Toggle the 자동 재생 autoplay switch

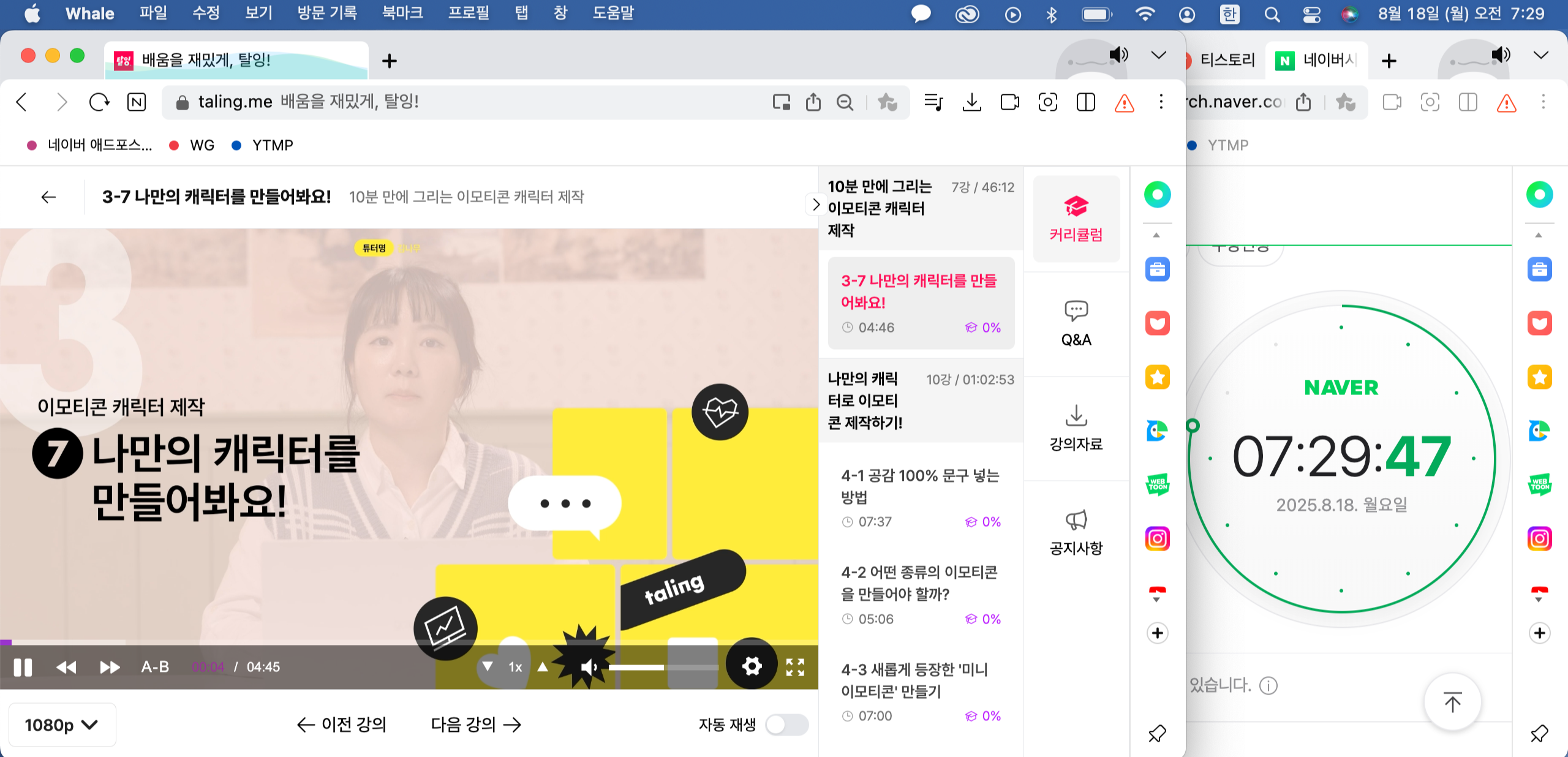pos(786,725)
